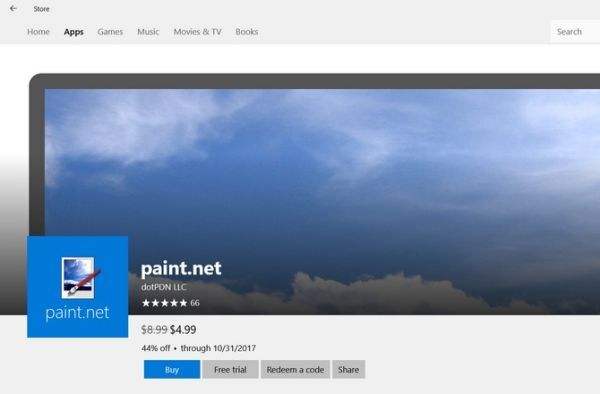Click the paint.net app title
Viewport: 600px width, 394px height.
click(x=181, y=268)
